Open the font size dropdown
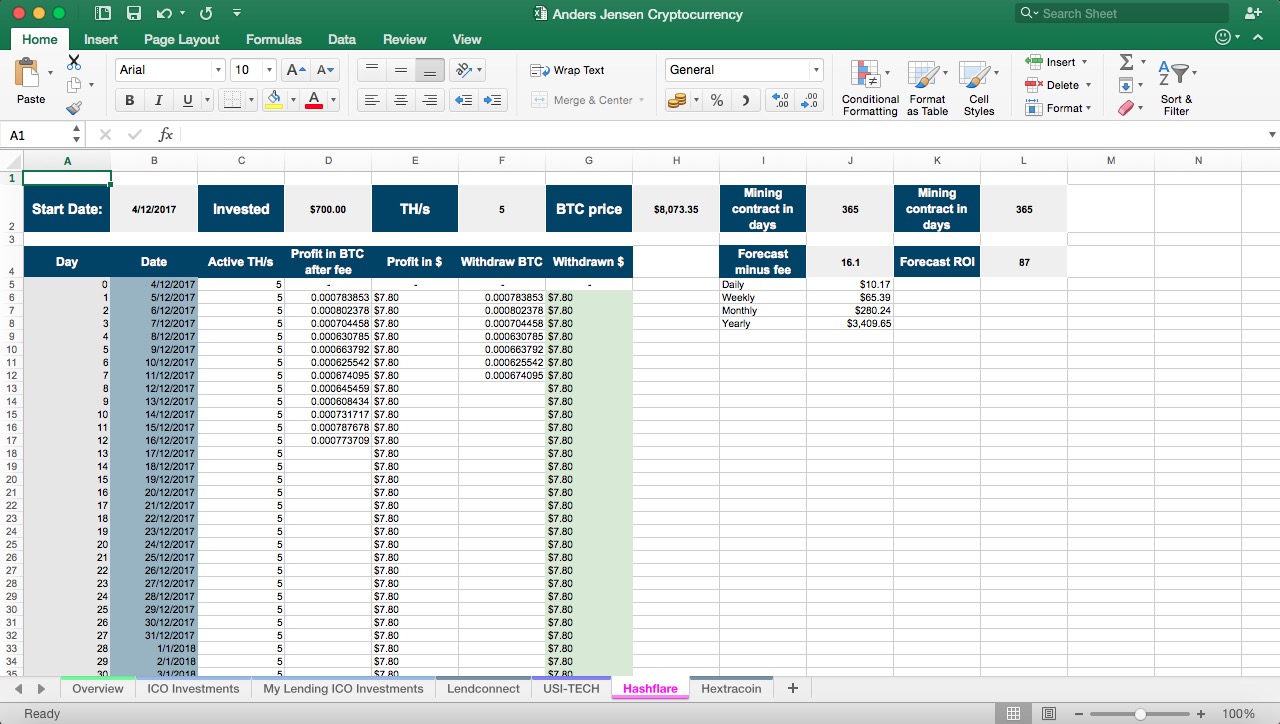Screen dimensions: 1280x724 (269, 70)
